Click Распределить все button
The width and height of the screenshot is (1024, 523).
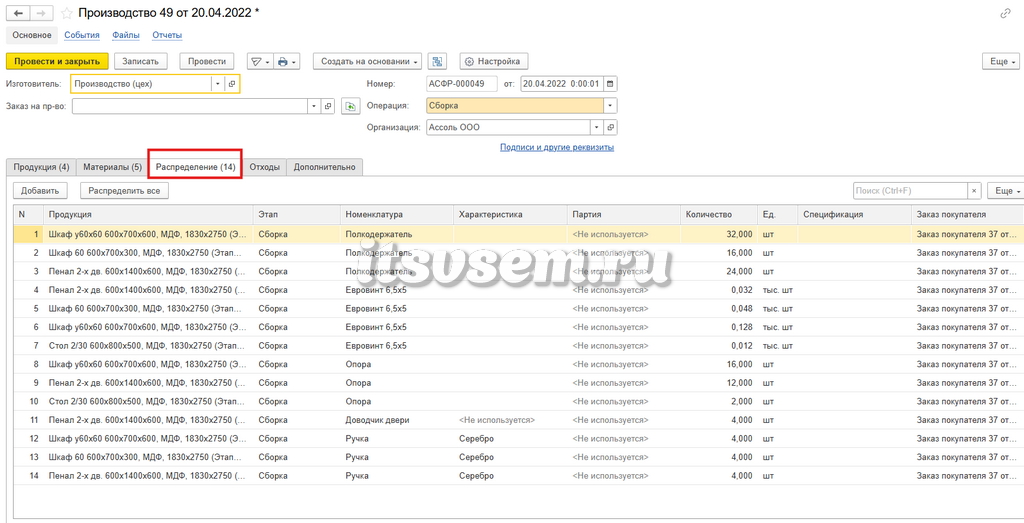pyautogui.click(x=124, y=191)
